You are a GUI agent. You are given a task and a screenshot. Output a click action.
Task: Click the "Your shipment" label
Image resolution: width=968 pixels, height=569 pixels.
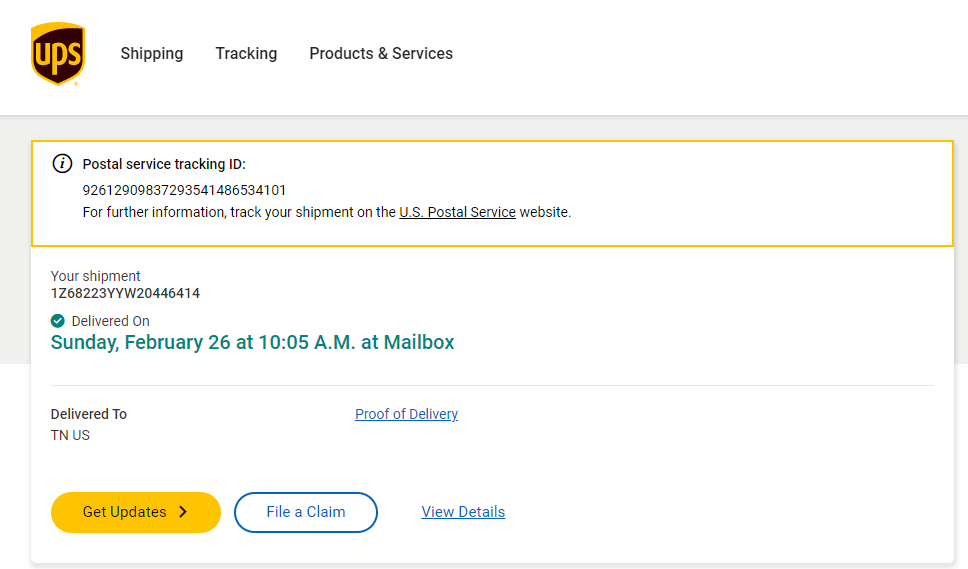tap(96, 276)
